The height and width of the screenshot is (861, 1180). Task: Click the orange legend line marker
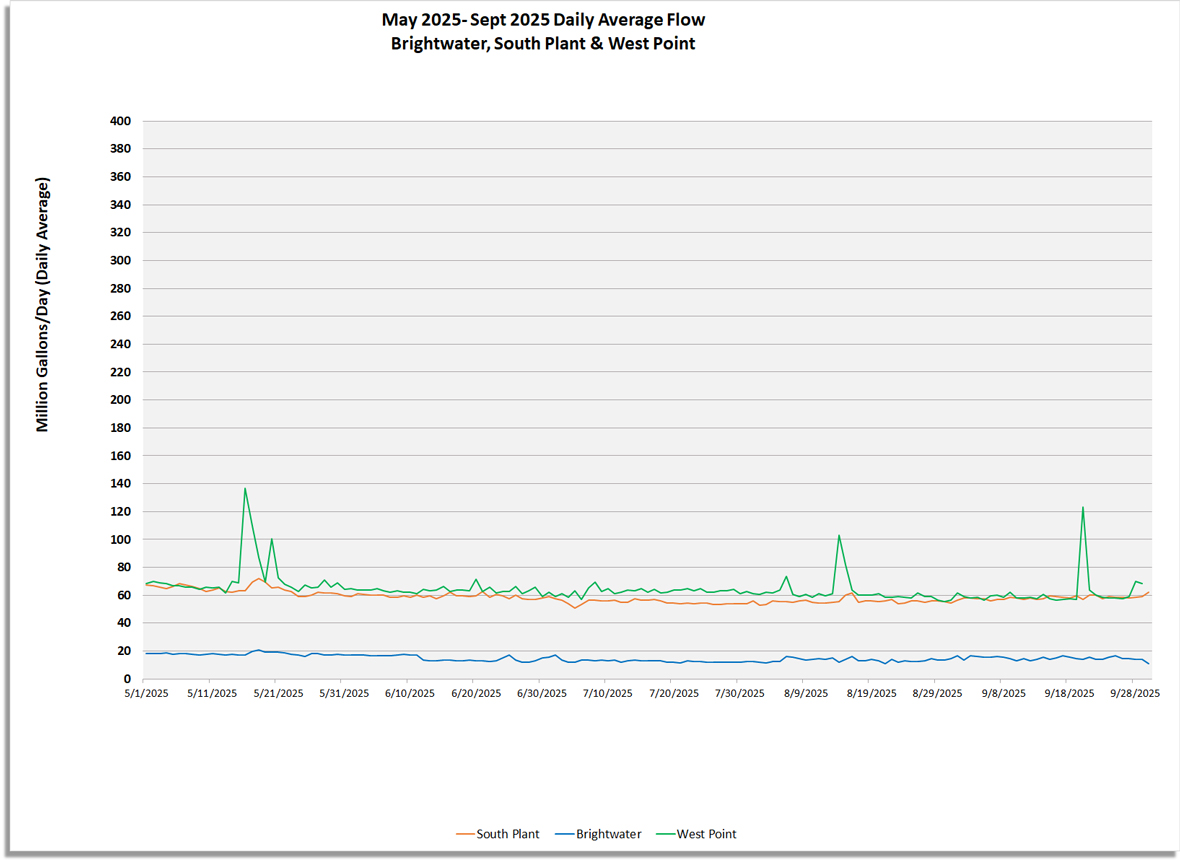pos(465,833)
